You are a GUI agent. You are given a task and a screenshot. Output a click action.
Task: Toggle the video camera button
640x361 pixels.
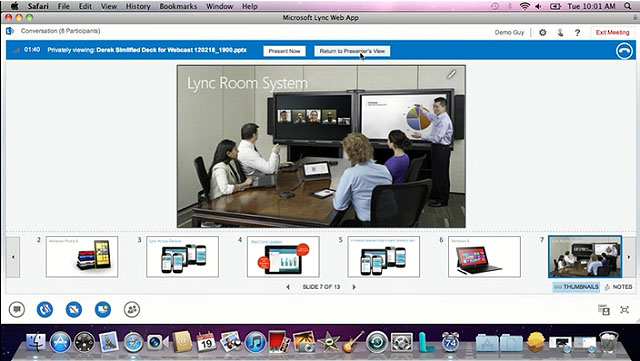pyautogui.click(x=74, y=310)
